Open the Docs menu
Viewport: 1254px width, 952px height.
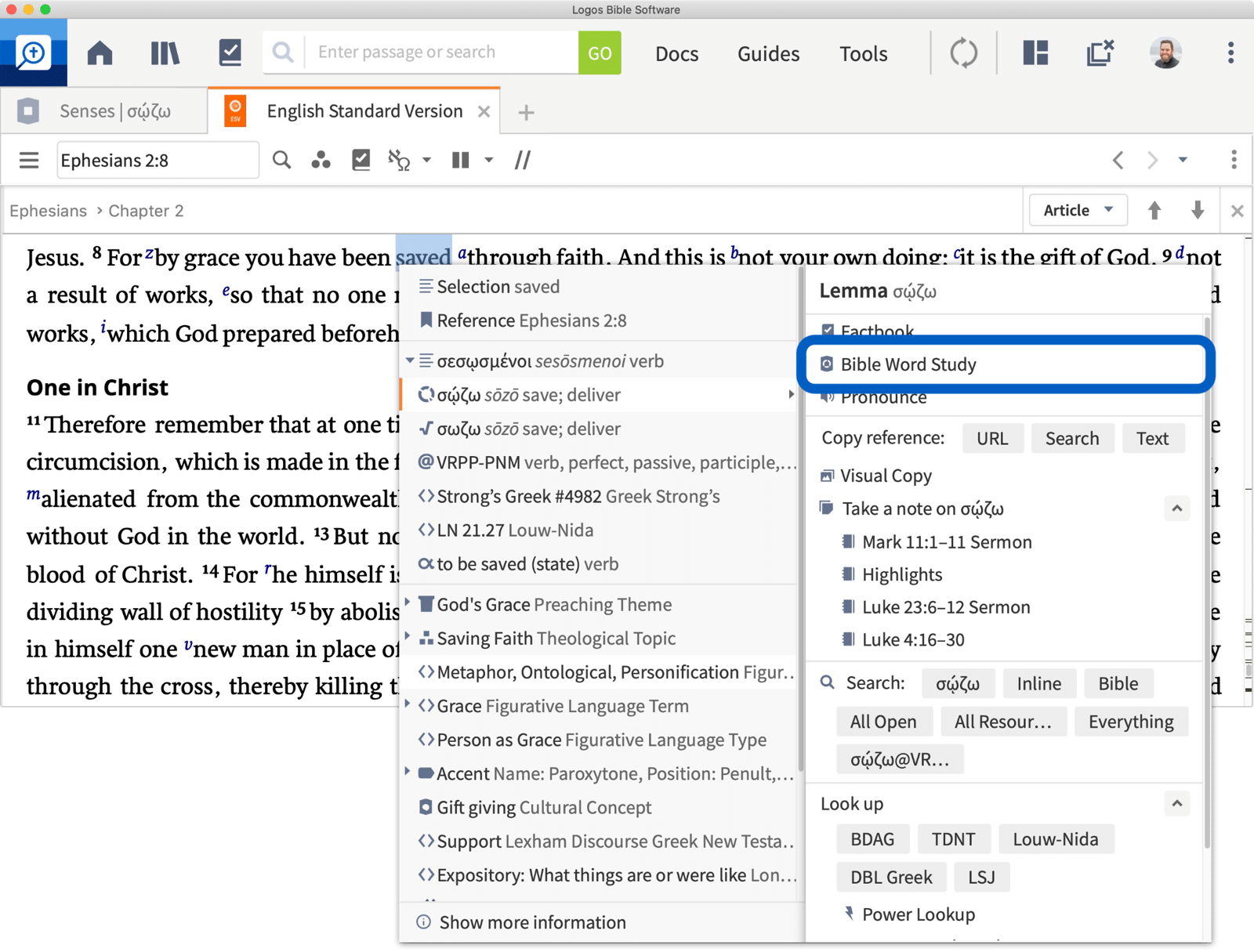[676, 54]
